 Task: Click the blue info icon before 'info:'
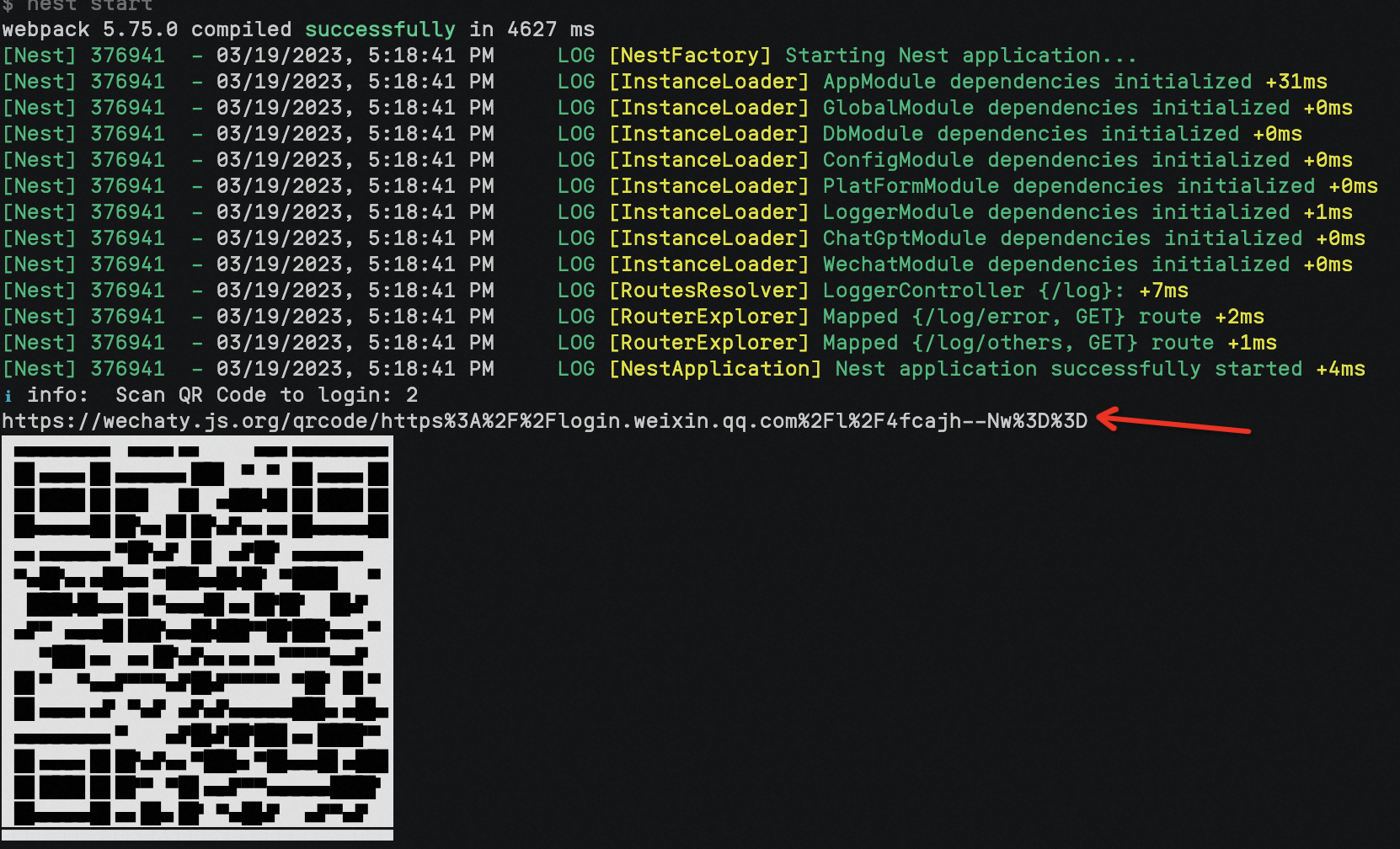[8, 395]
